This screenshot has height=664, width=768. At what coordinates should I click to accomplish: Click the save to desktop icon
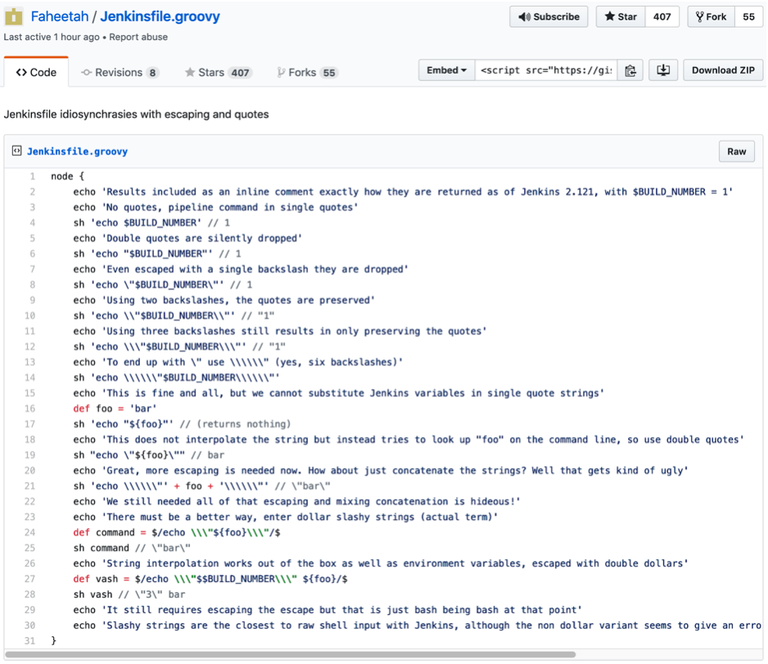pos(663,70)
